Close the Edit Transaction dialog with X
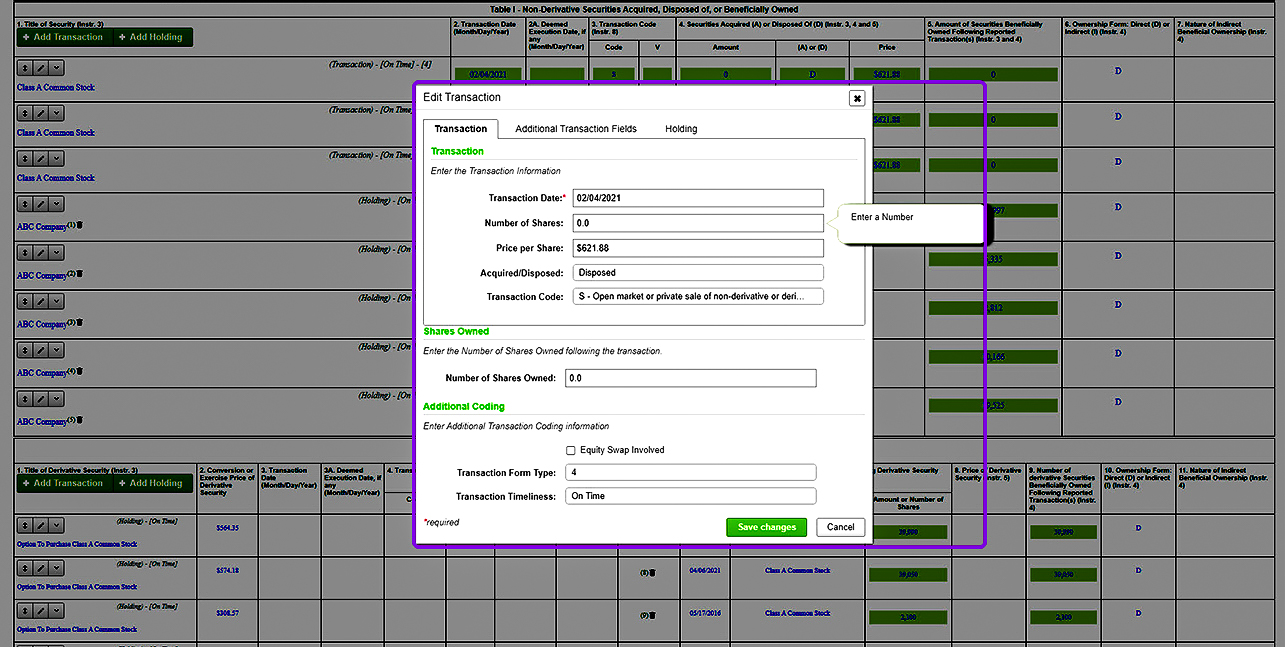This screenshot has height=647, width=1285. (x=857, y=98)
